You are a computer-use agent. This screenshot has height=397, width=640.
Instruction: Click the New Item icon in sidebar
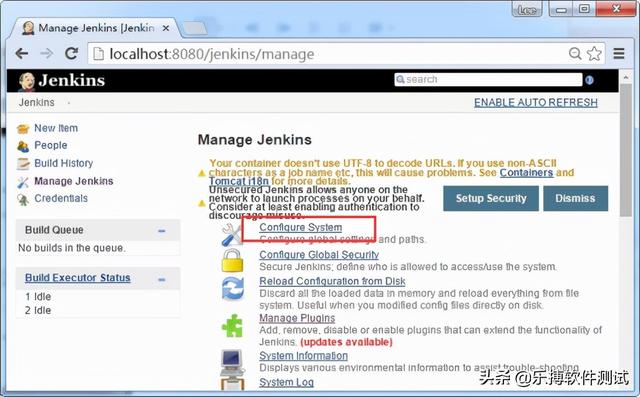23,129
